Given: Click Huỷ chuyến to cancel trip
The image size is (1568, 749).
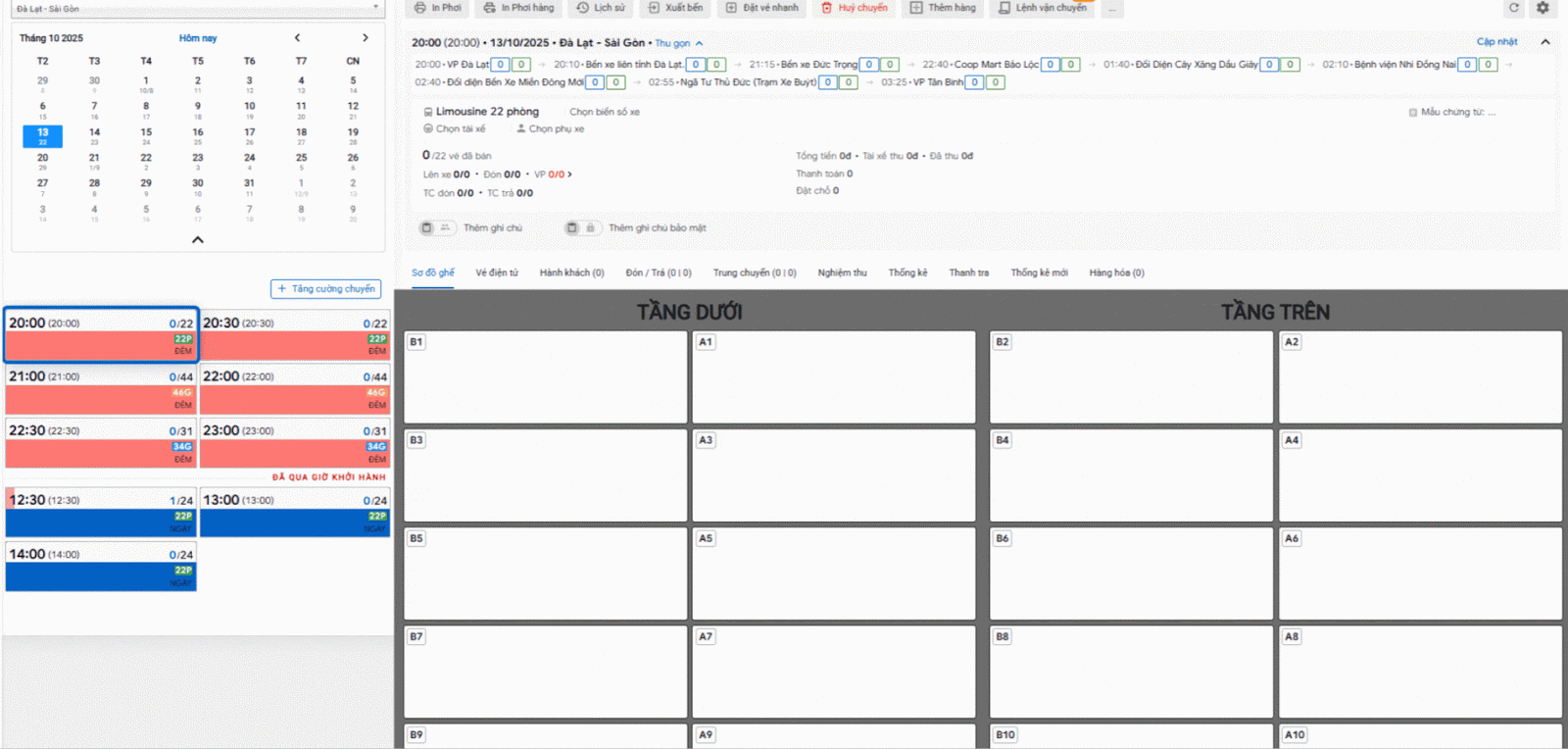Looking at the screenshot, I should [854, 8].
